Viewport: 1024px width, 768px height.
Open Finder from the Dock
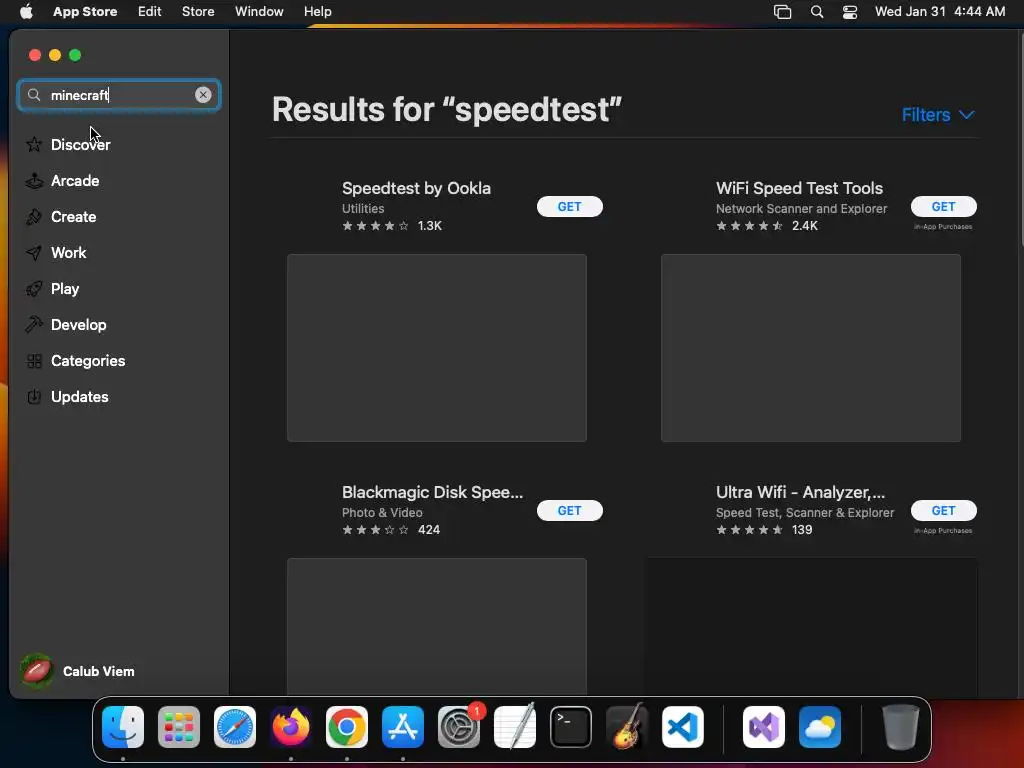point(123,727)
